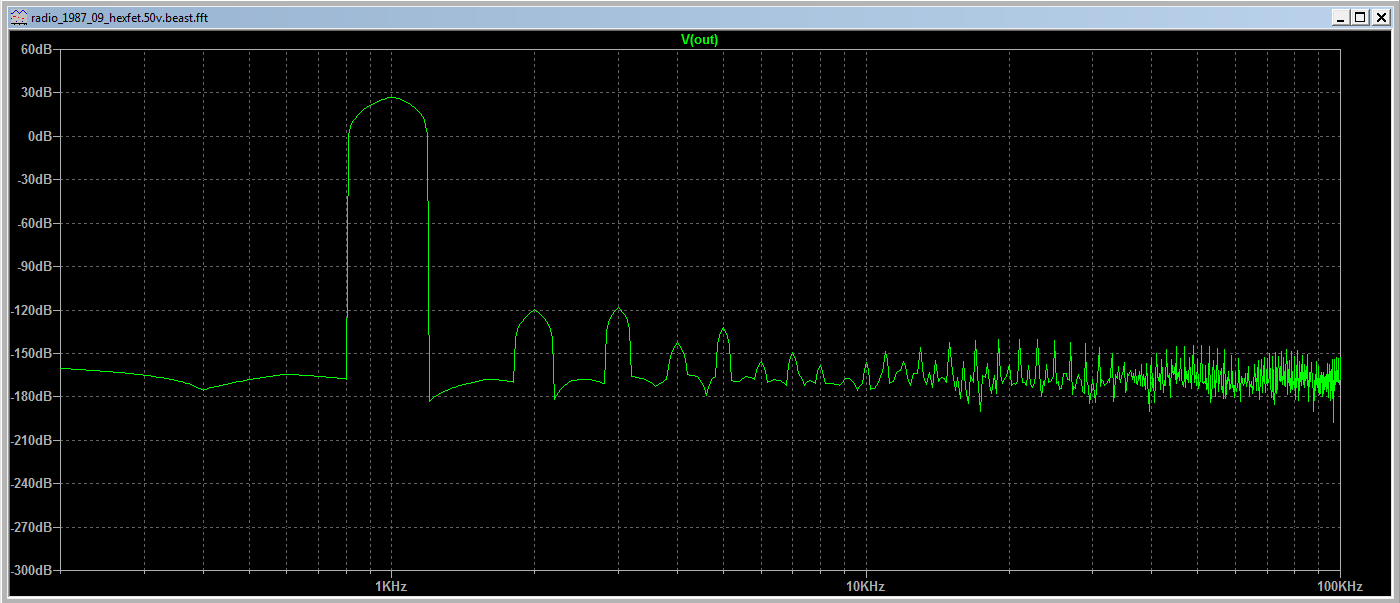Click the -240dB axis label
The height and width of the screenshot is (603, 1400).
(30, 484)
